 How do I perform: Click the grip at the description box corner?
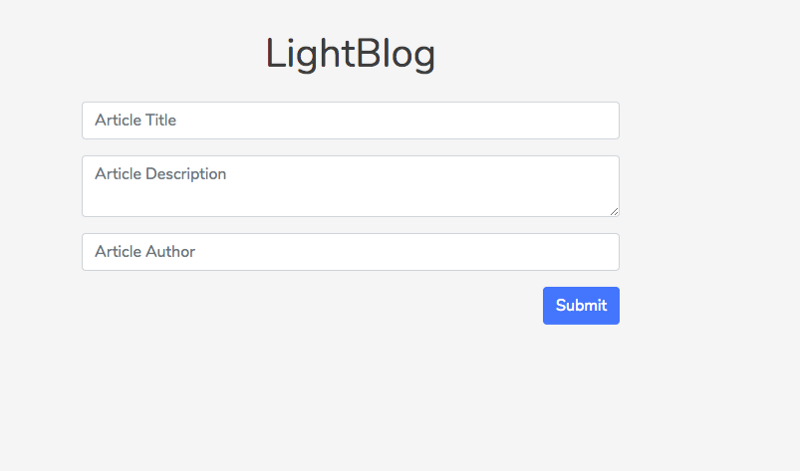(x=614, y=211)
